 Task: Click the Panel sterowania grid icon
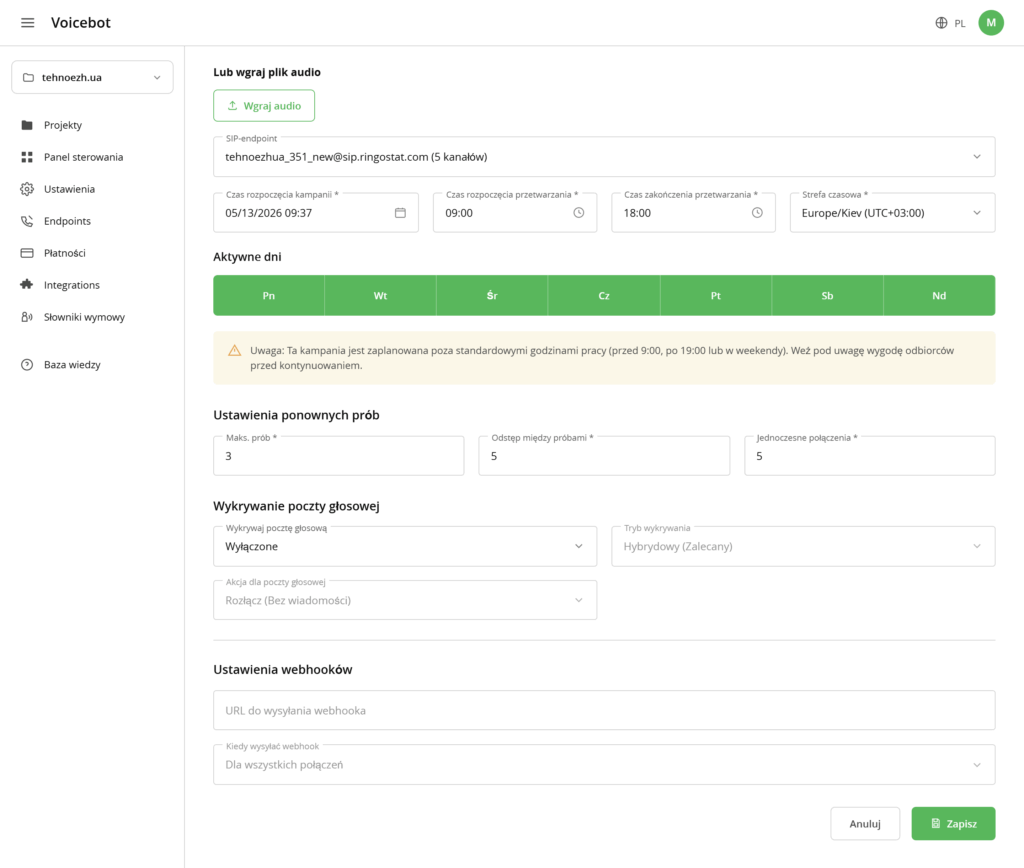click(x=27, y=157)
